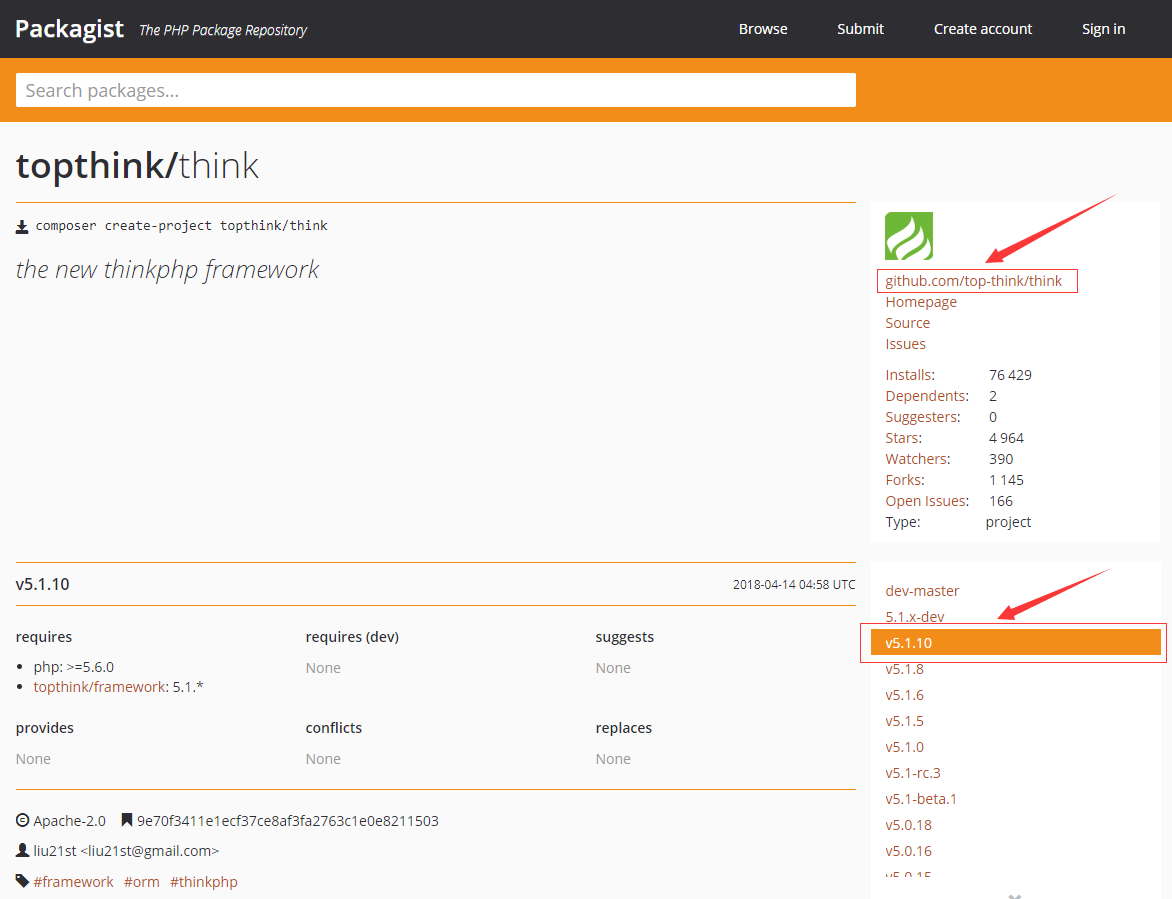The height and width of the screenshot is (899, 1172).
Task: Click the green ThinkPHP package logo
Action: (908, 236)
